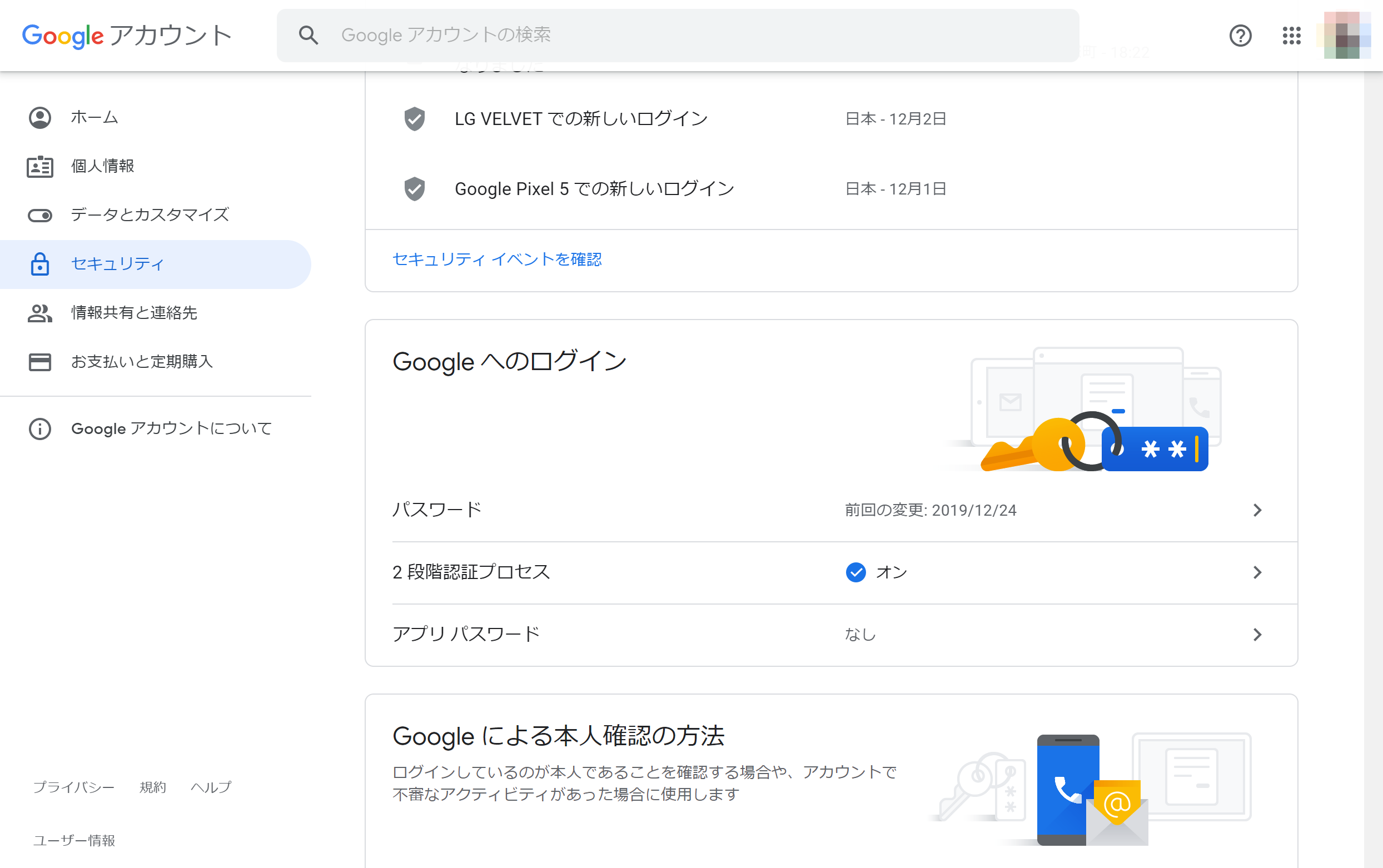
Task: Open 2段階認証プロセス via its chevron
Action: 1258,572
